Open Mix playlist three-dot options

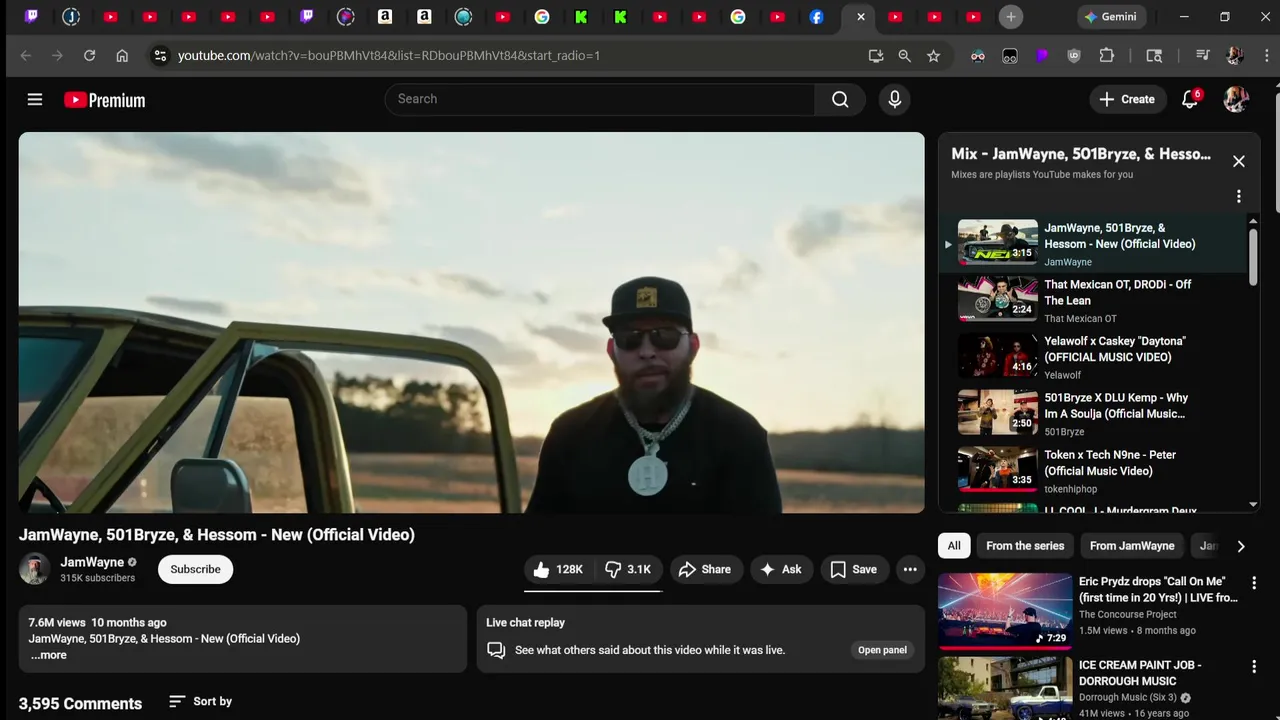[1239, 196]
